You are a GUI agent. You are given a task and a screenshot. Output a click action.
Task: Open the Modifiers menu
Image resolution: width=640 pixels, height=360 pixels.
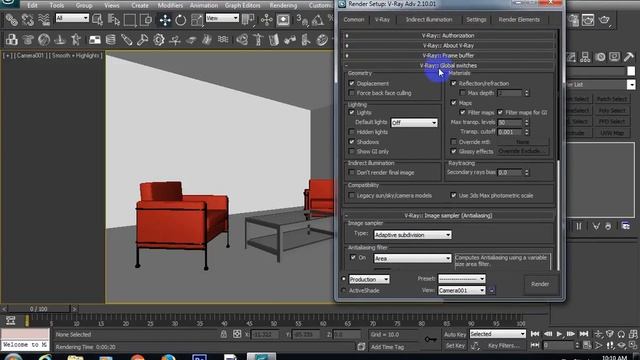(x=170, y=5)
